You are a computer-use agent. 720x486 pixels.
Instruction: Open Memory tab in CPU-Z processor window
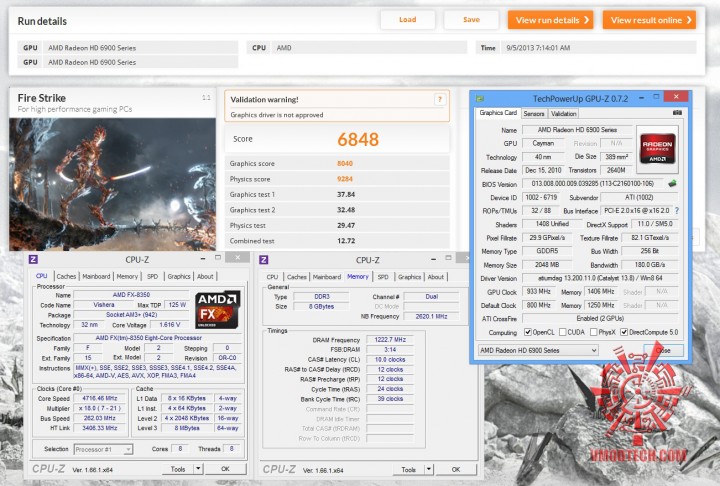[127, 277]
